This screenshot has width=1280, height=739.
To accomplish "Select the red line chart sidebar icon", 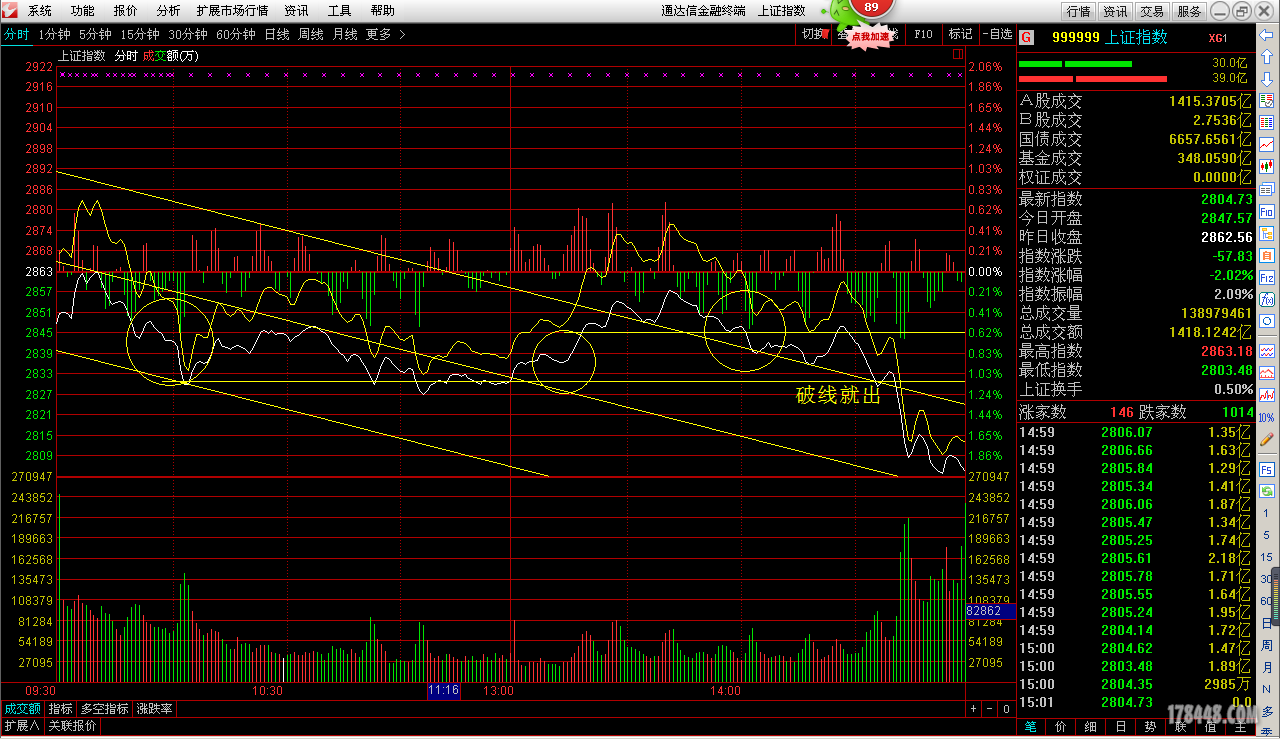I will click(1266, 145).
